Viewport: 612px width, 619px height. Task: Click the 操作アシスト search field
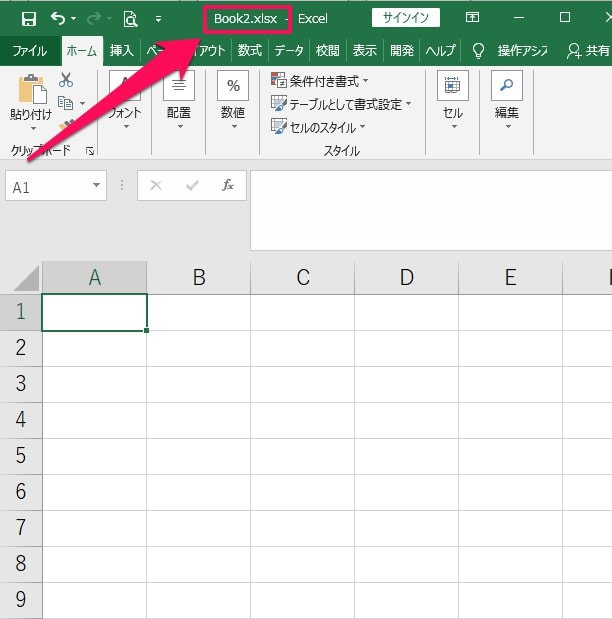point(523,51)
